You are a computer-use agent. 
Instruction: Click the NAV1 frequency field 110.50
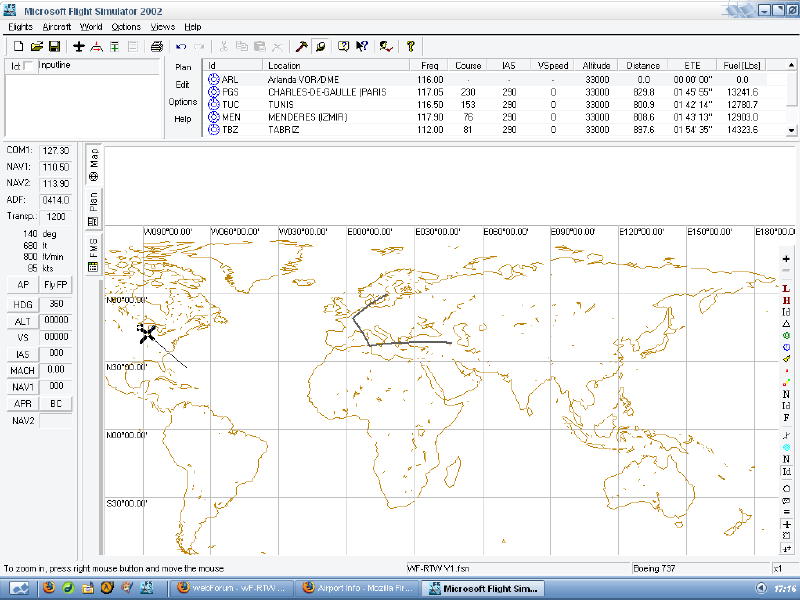tap(56, 167)
